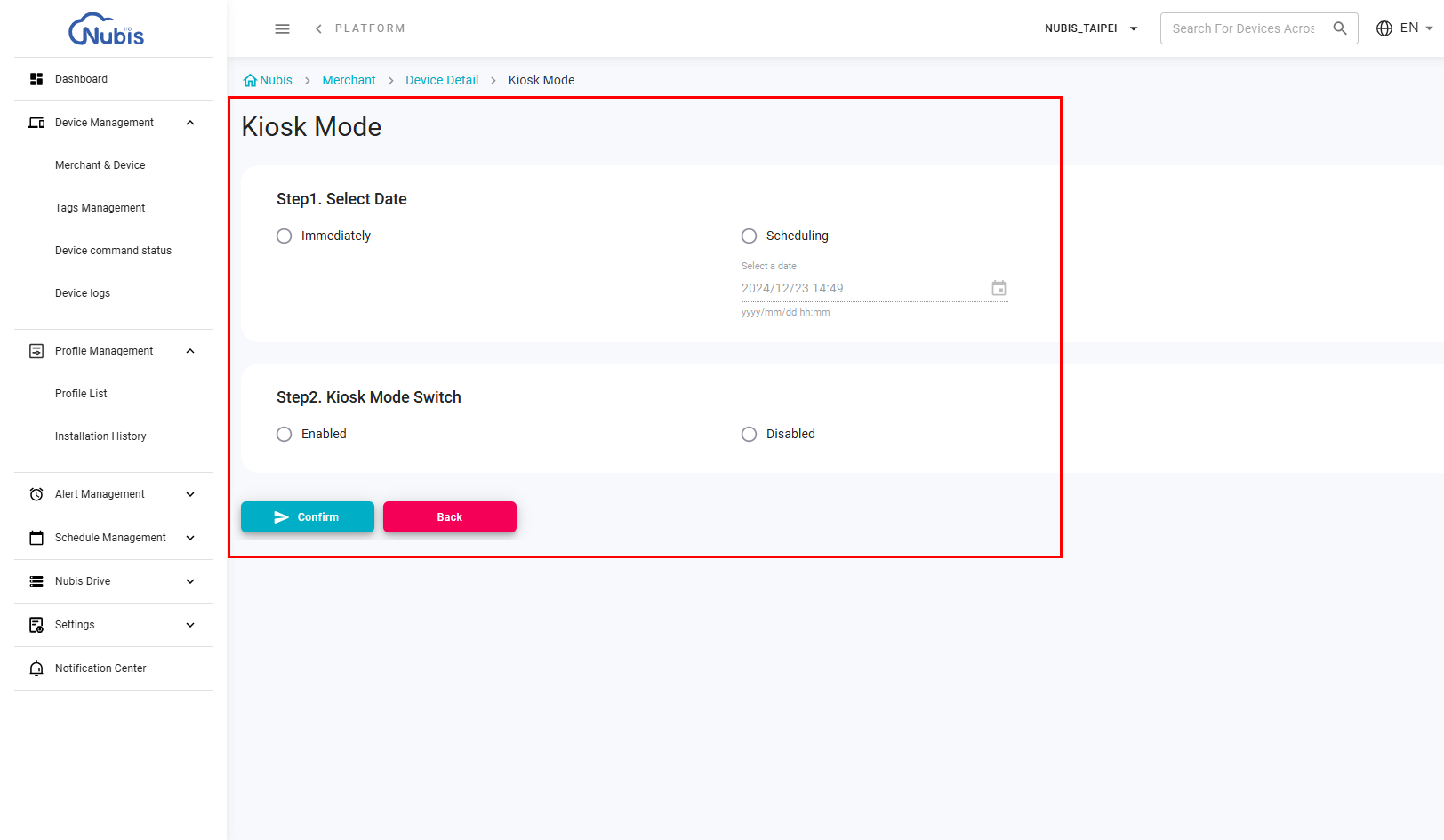Select the Scheduling radio option

[750, 236]
